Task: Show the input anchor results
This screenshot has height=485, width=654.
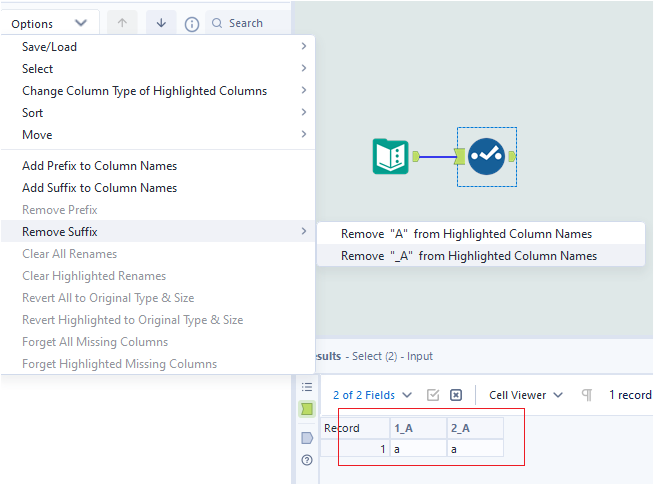Action: (x=307, y=409)
